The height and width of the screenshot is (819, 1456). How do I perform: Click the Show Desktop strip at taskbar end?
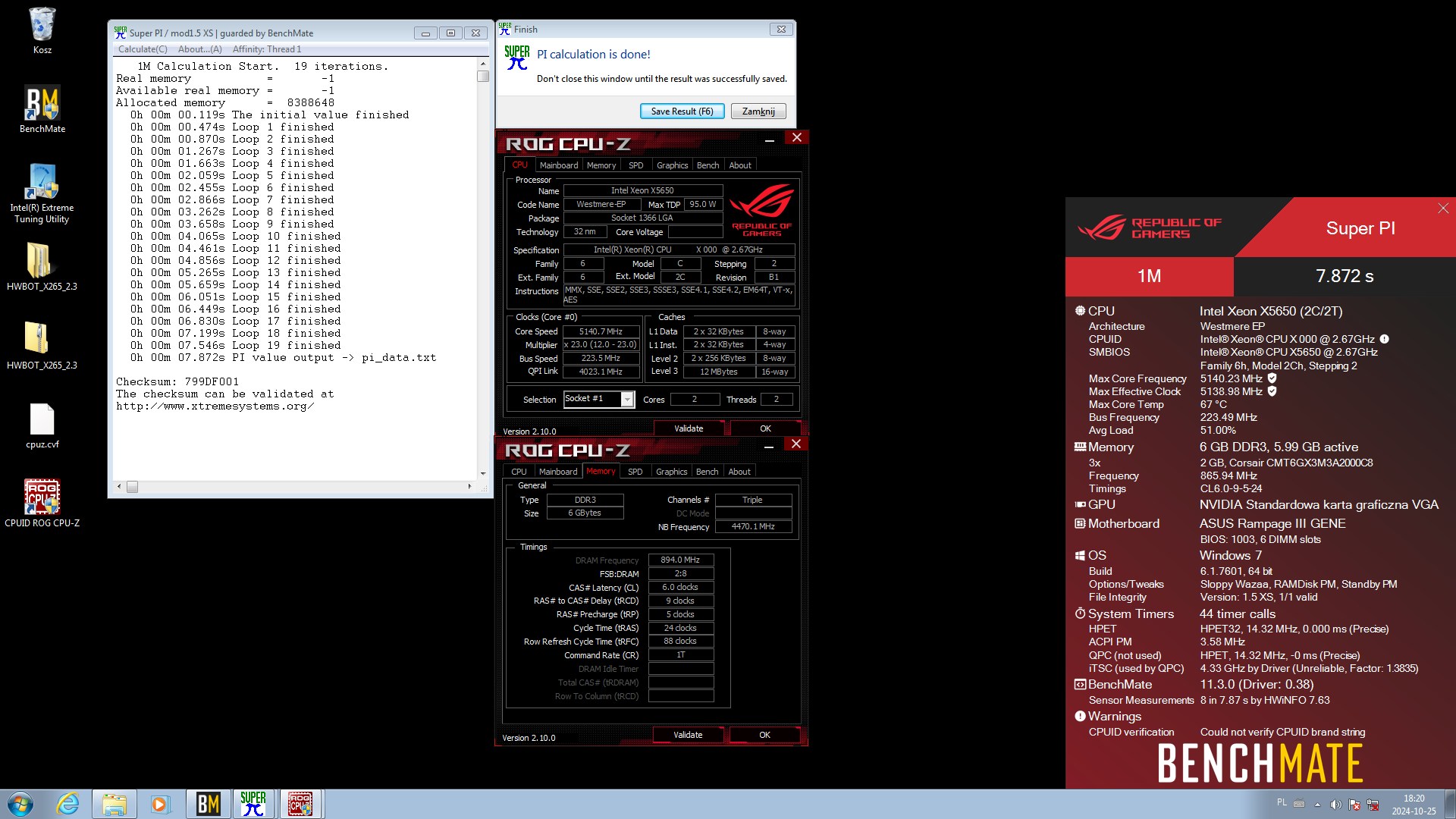(1450, 804)
